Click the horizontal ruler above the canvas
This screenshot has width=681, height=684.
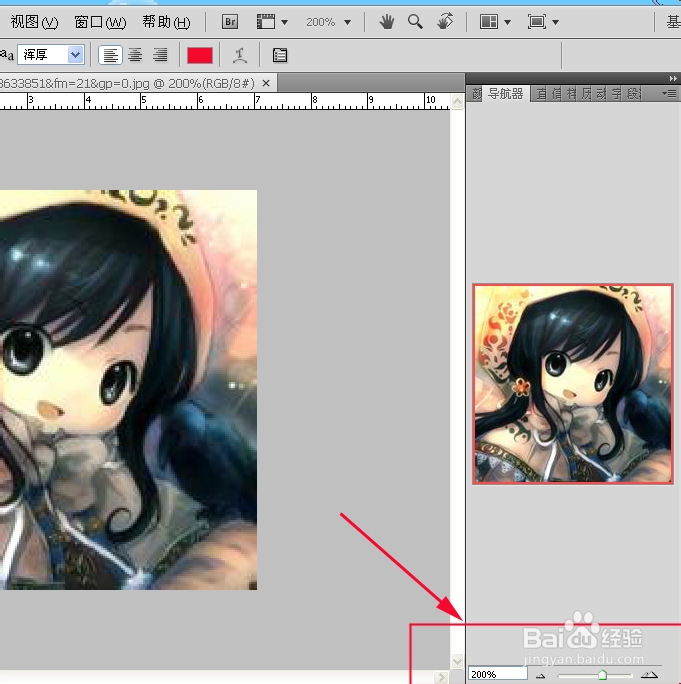tap(225, 101)
